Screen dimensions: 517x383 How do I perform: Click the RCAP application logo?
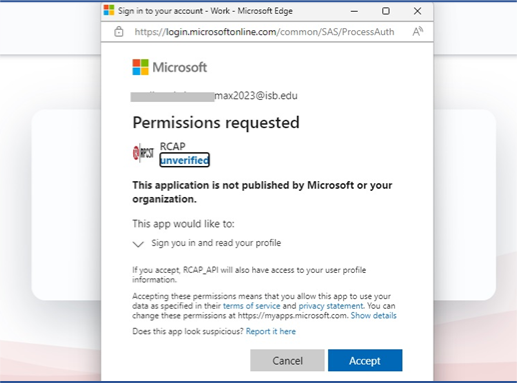coord(143,153)
